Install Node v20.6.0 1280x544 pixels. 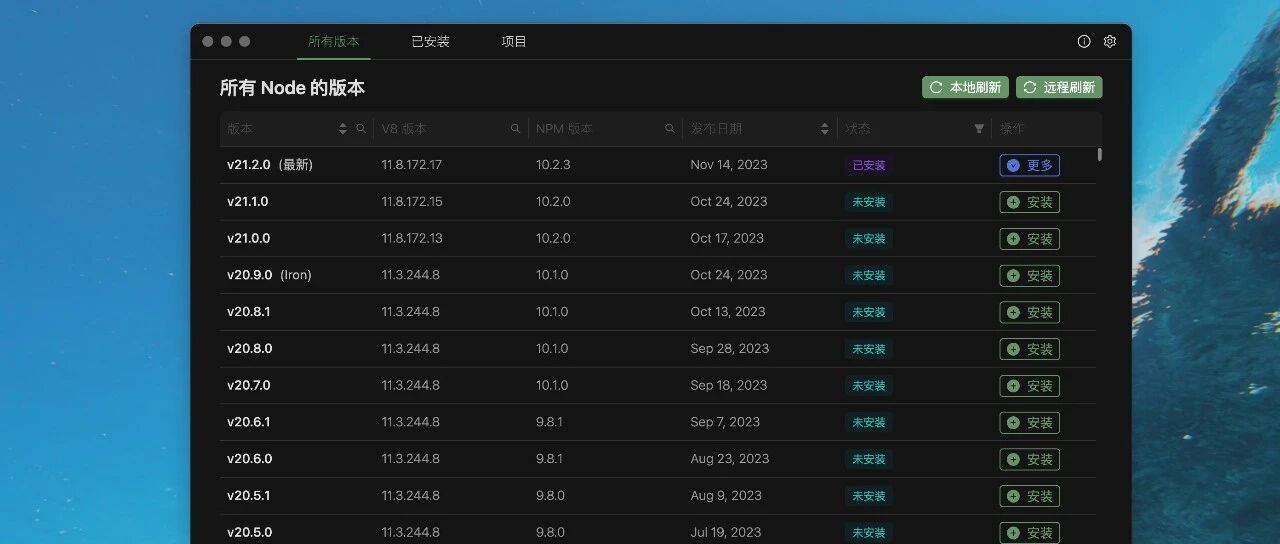(x=1030, y=459)
